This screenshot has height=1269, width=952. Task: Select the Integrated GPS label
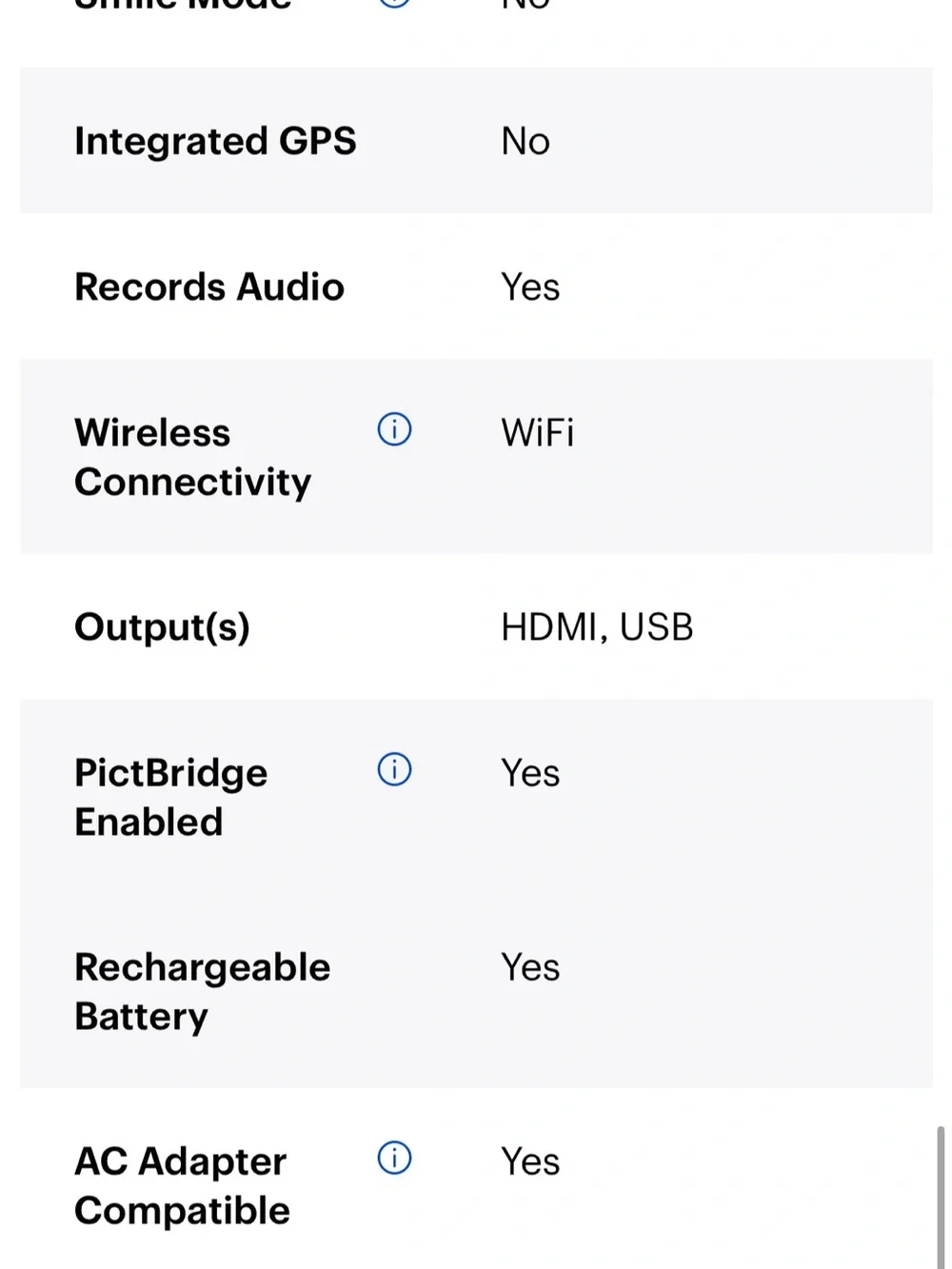pyautogui.click(x=215, y=141)
